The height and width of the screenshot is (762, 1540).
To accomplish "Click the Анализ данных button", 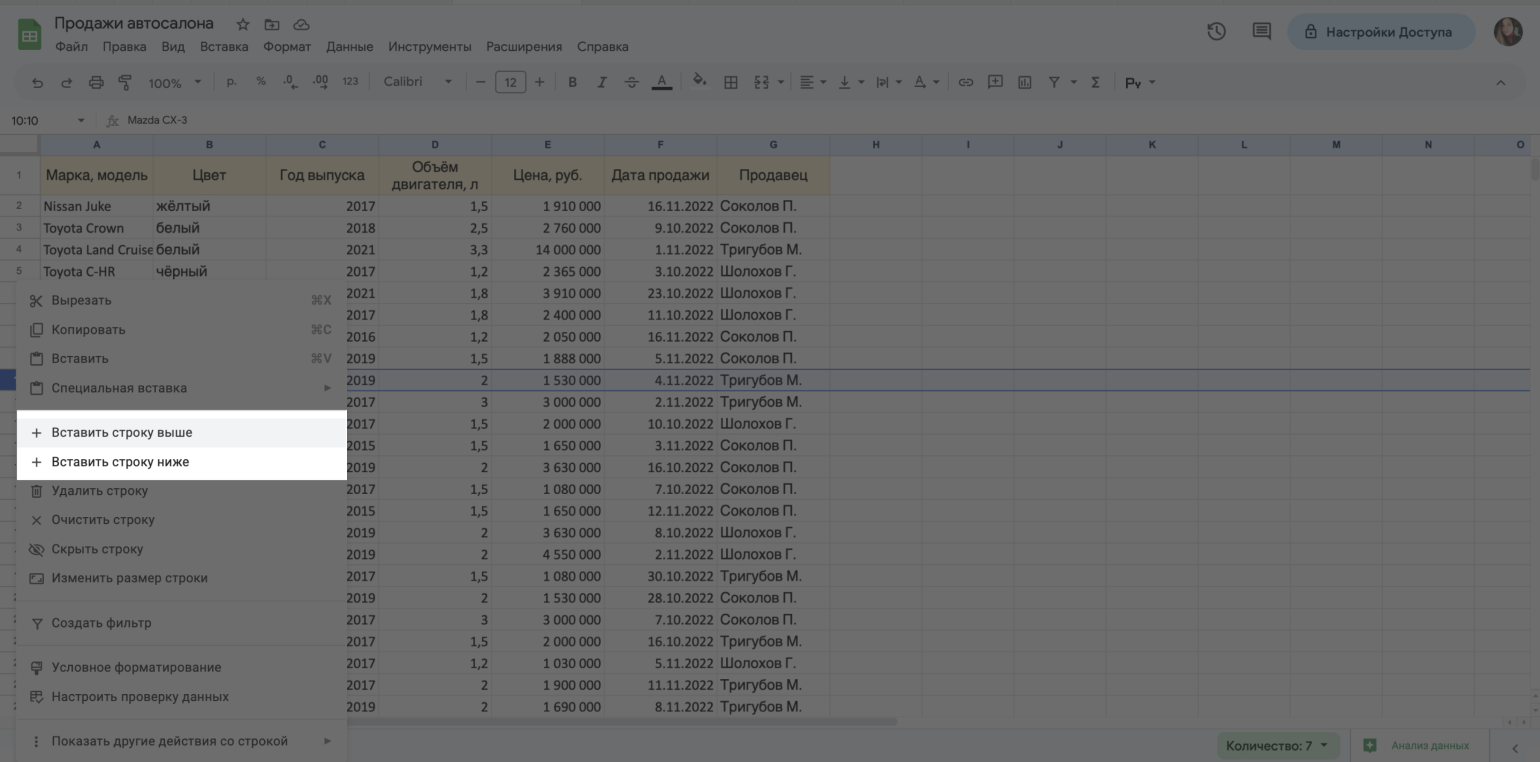I will pyautogui.click(x=1418, y=745).
